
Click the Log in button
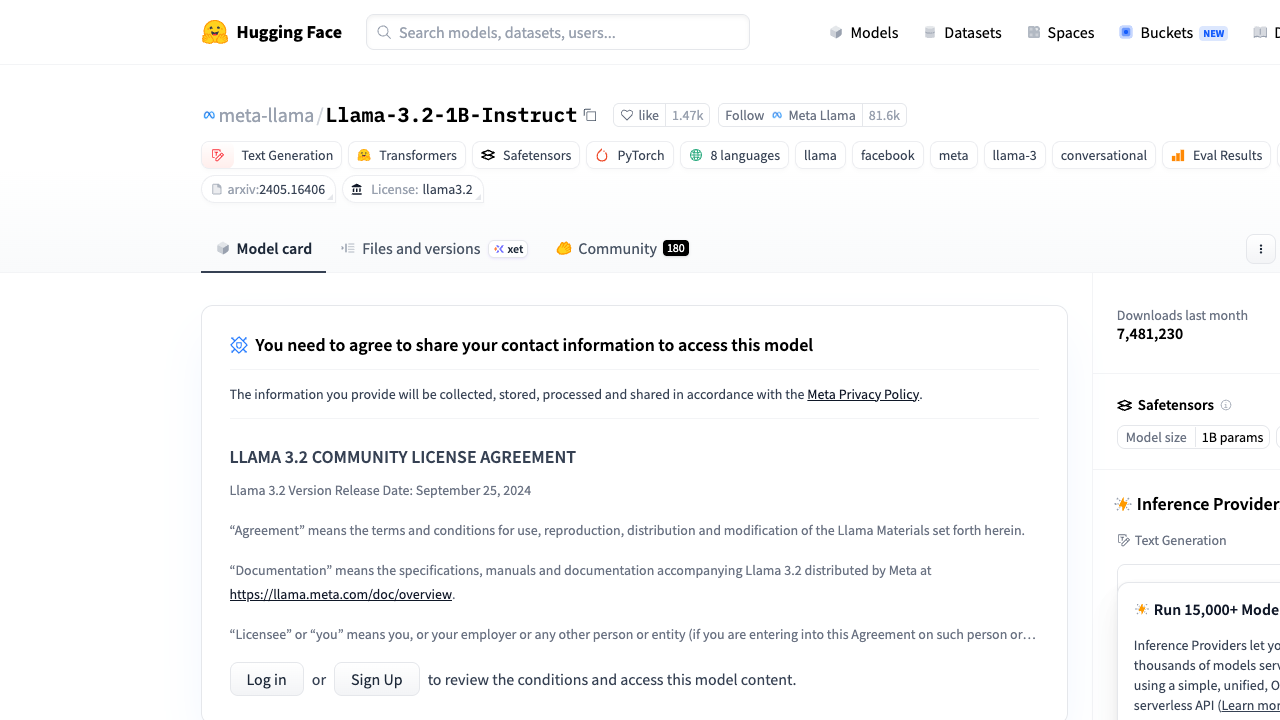[267, 679]
